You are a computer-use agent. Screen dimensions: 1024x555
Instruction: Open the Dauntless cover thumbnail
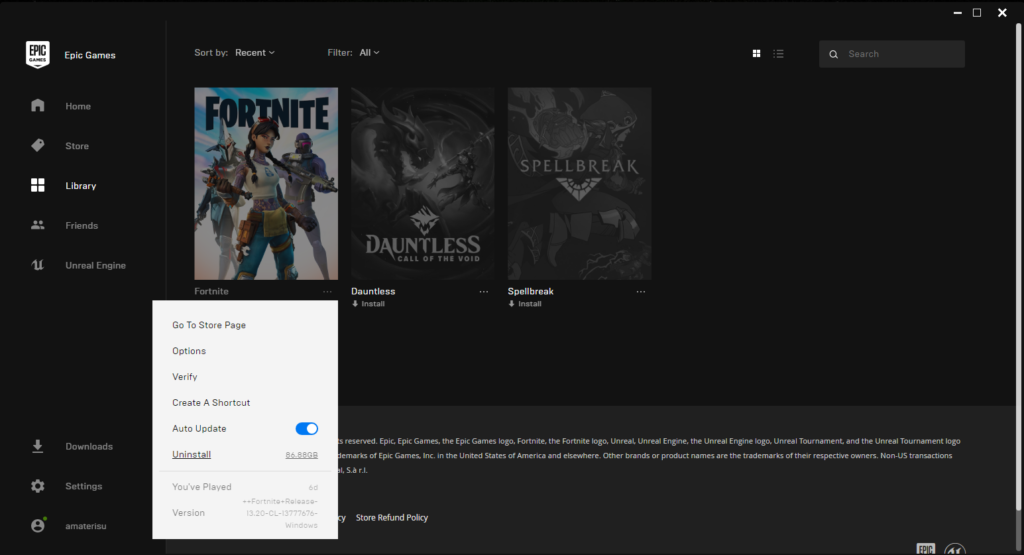pyautogui.click(x=423, y=183)
